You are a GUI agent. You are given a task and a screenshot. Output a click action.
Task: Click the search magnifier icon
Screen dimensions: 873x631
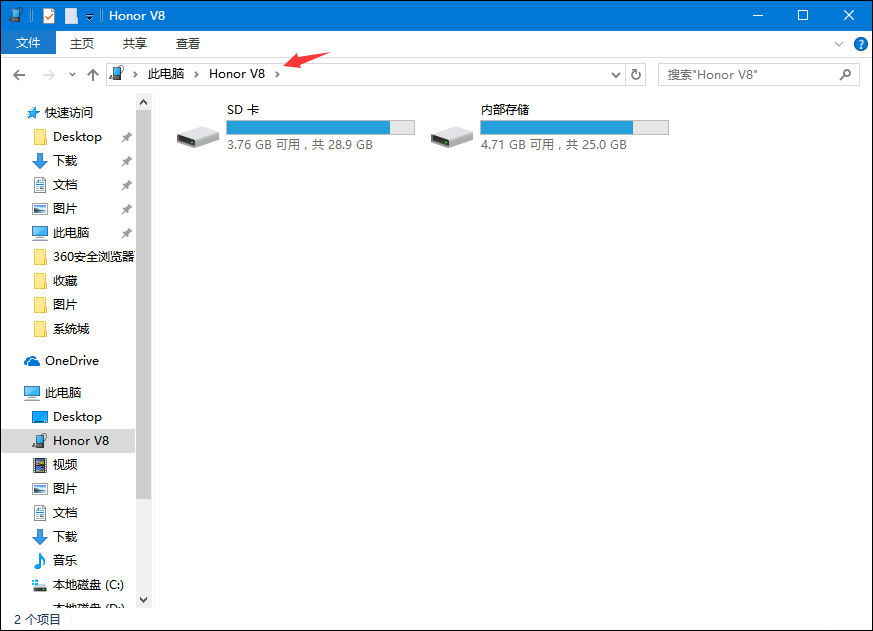point(845,74)
